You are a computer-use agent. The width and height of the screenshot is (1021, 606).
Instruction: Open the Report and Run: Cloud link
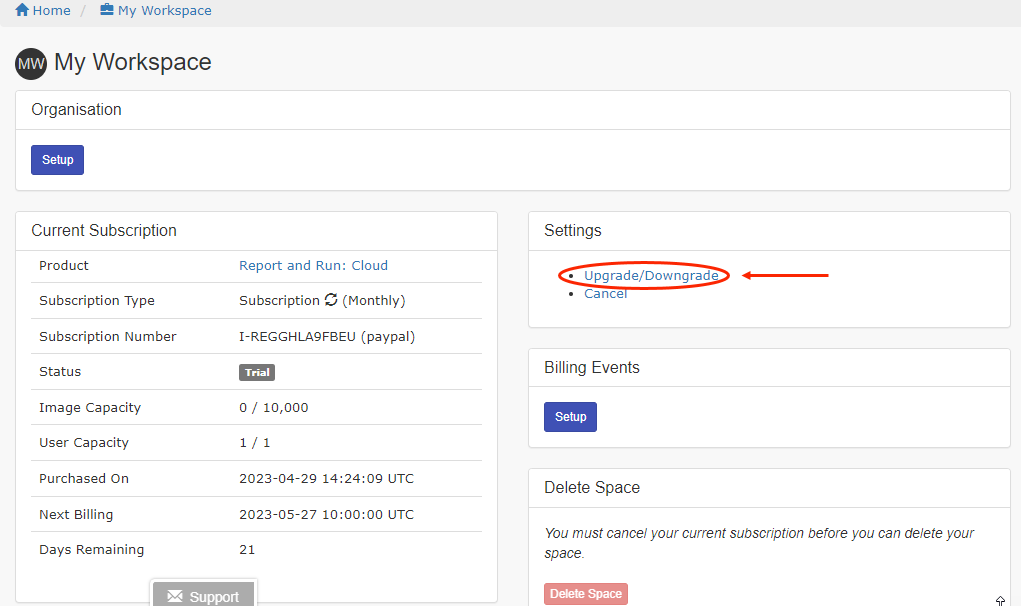click(x=313, y=265)
